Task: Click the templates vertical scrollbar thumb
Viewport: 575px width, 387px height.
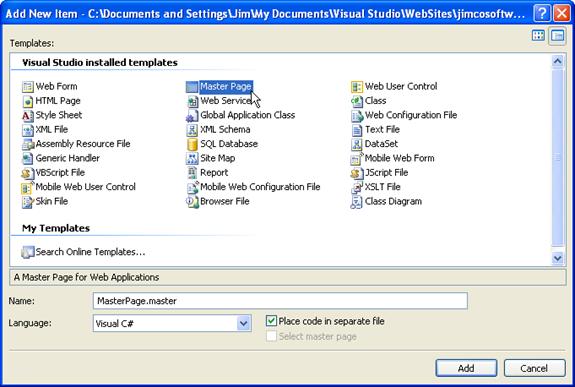Action: (557, 157)
